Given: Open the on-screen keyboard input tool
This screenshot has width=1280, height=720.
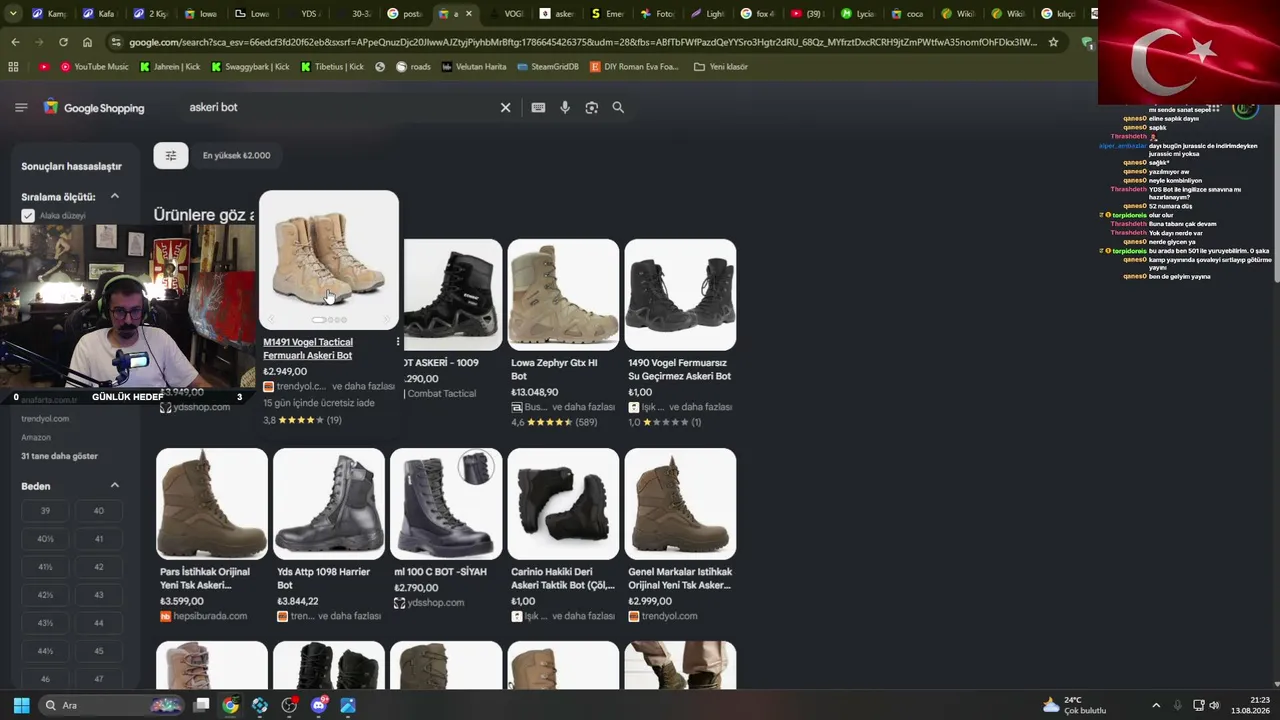Looking at the screenshot, I should pyautogui.click(x=538, y=107).
